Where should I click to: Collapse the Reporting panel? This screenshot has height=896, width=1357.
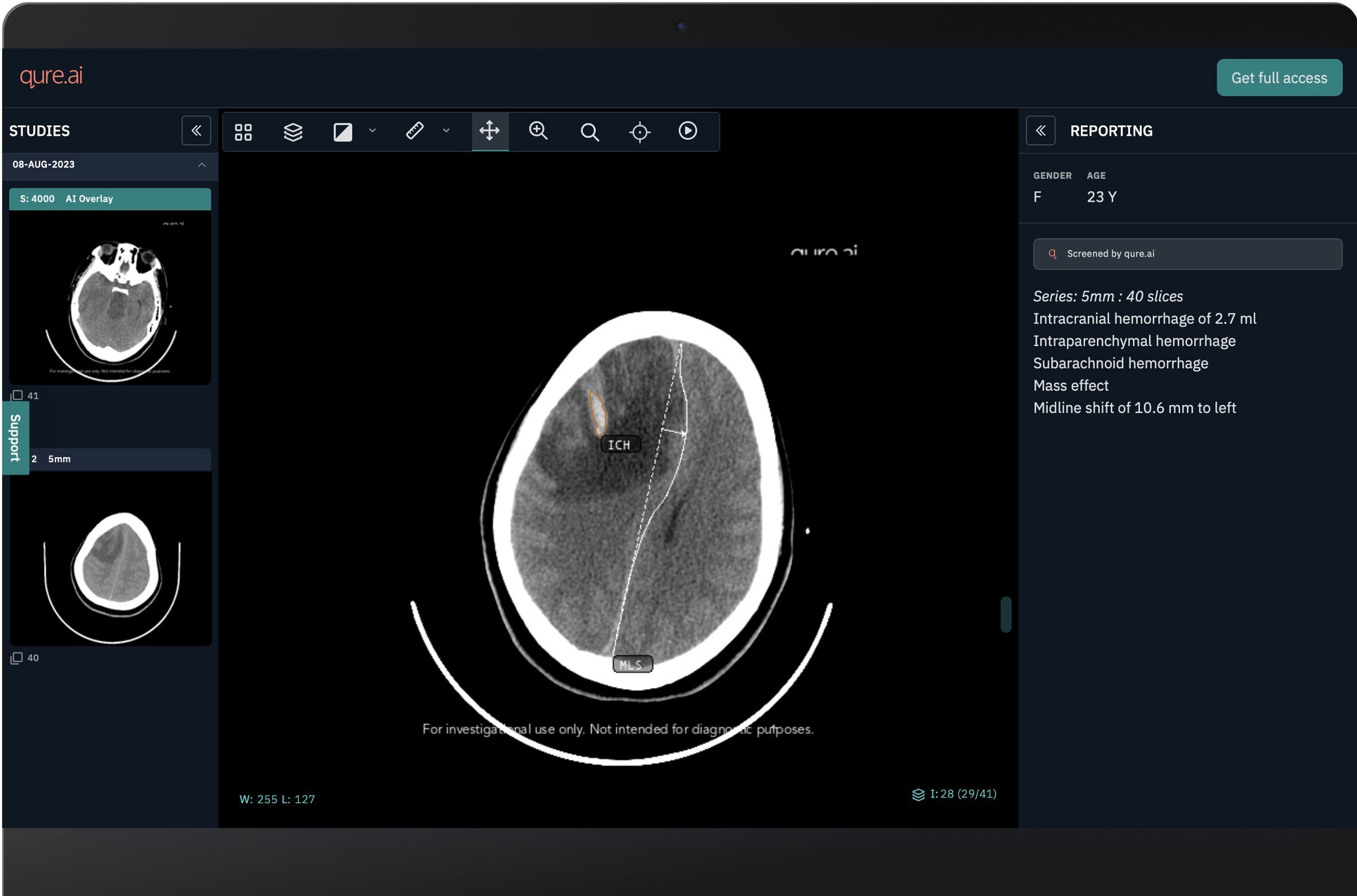pyautogui.click(x=1040, y=131)
